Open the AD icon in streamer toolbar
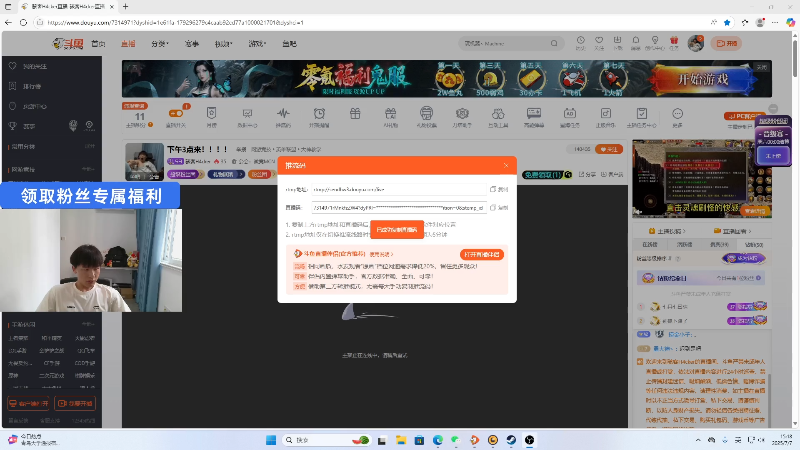 coord(569,113)
